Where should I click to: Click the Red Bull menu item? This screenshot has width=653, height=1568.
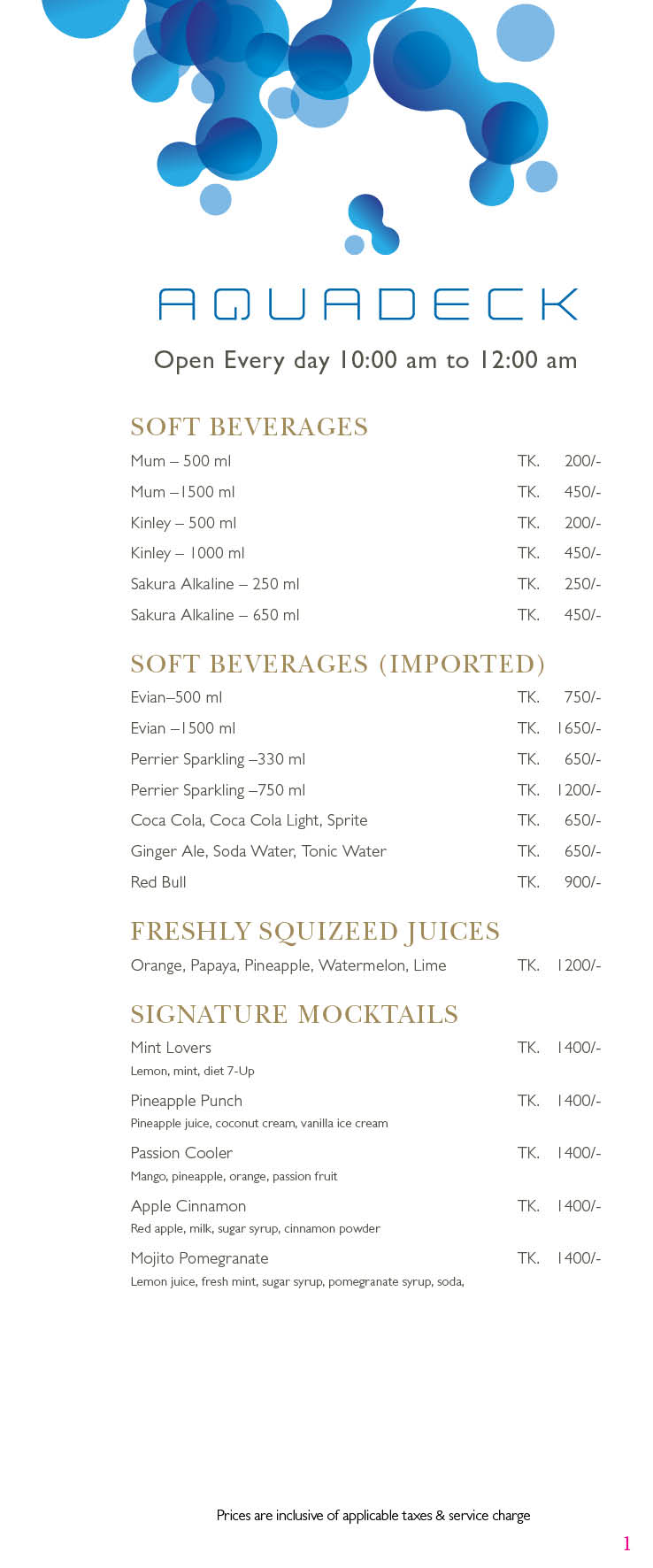point(158,882)
